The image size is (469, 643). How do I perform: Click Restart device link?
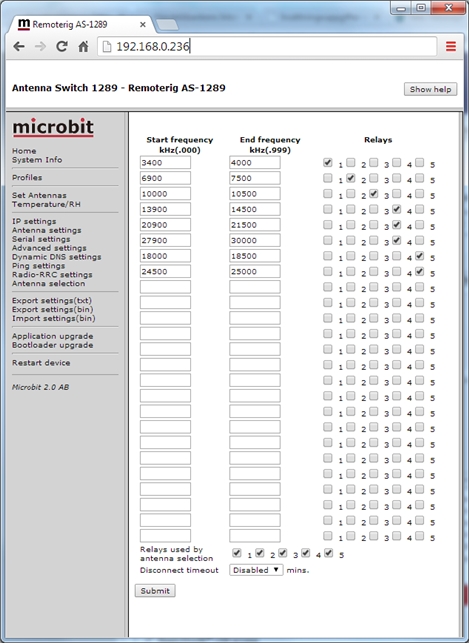click(x=41, y=363)
